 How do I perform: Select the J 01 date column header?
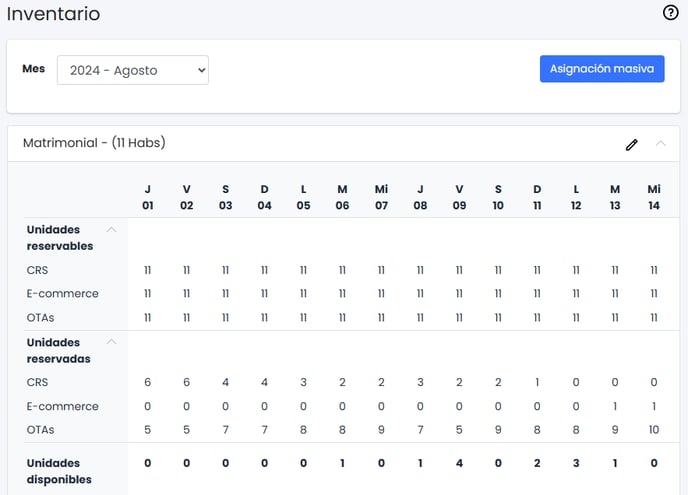coord(147,197)
